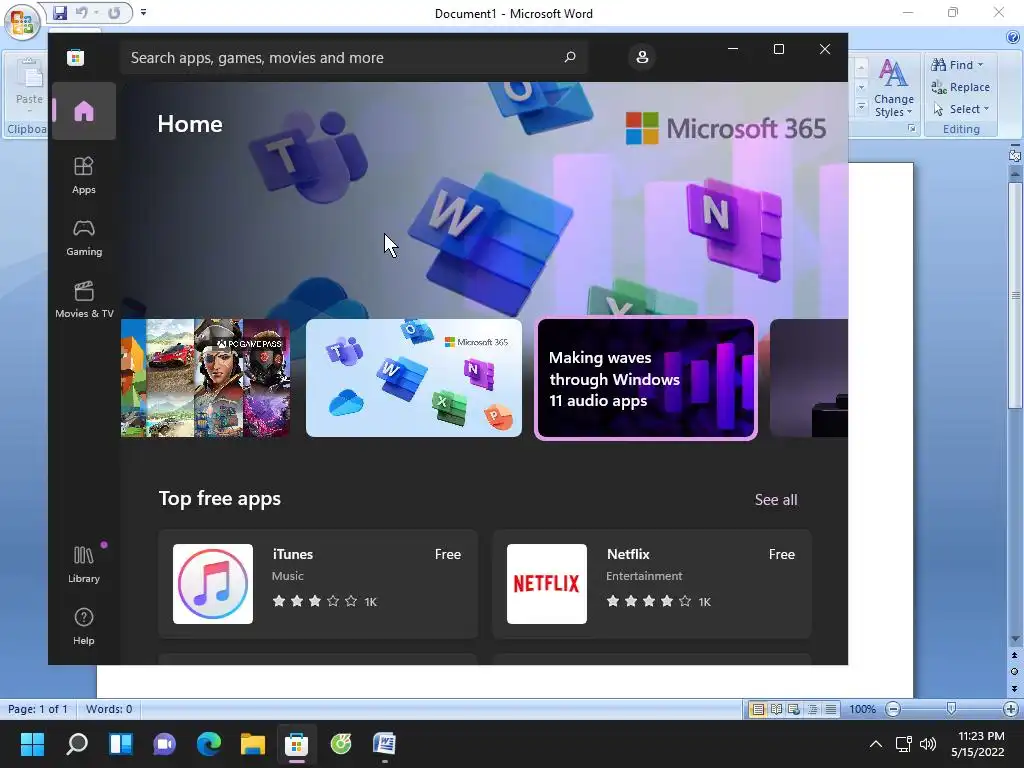This screenshot has width=1024, height=768.
Task: Open the PC Game Pass banner thumbnail
Action: (205, 377)
